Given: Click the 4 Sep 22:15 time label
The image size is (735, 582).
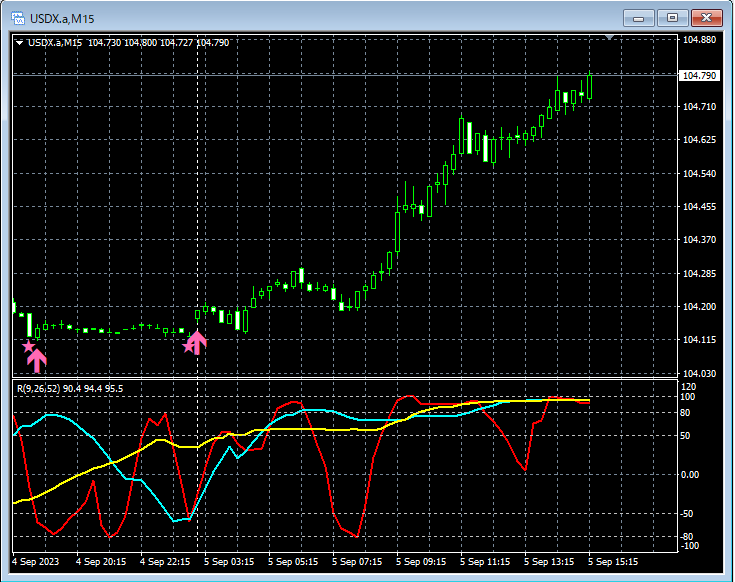Looking at the screenshot, I should (165, 561).
